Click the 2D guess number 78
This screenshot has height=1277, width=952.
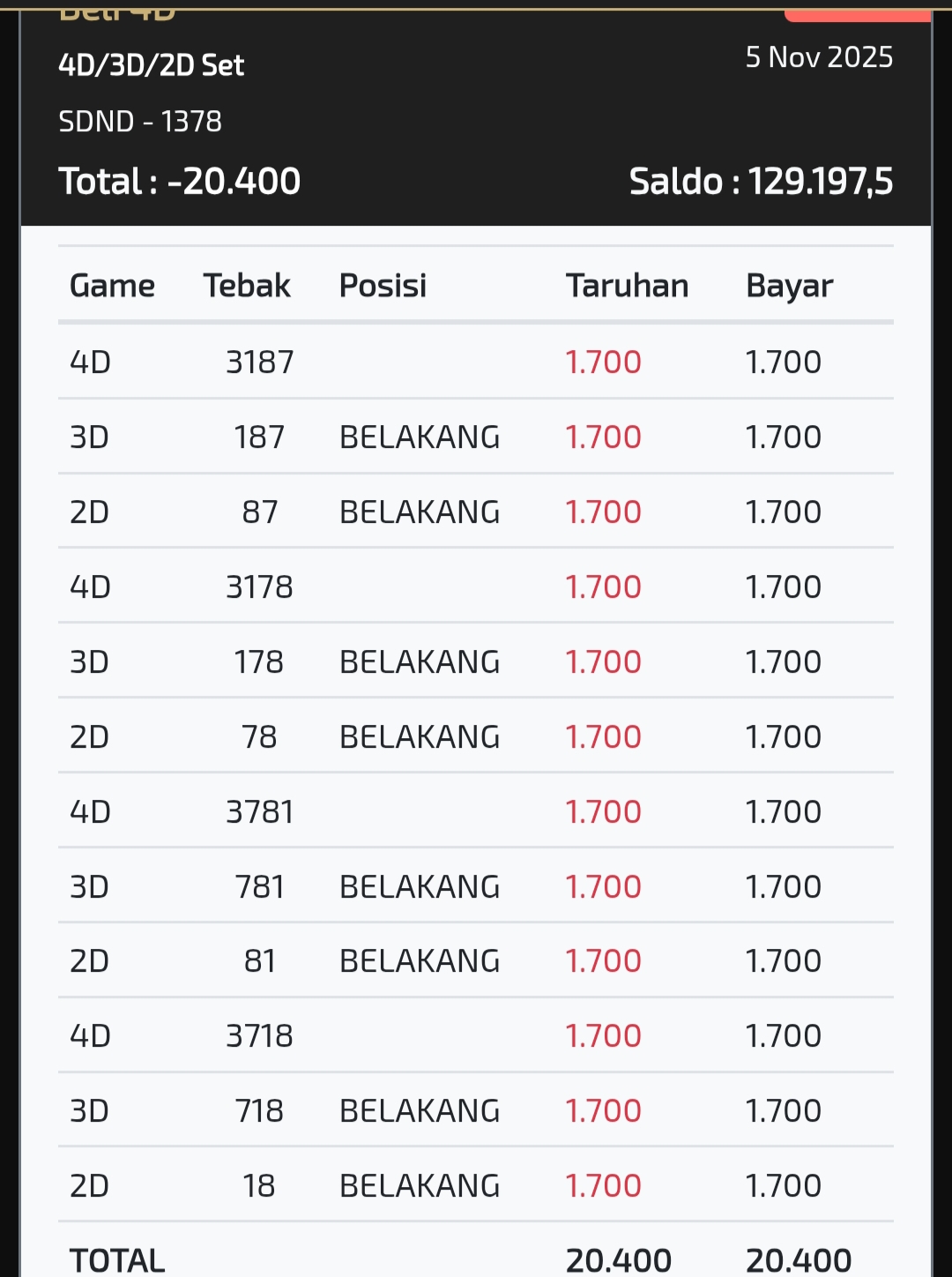point(259,737)
